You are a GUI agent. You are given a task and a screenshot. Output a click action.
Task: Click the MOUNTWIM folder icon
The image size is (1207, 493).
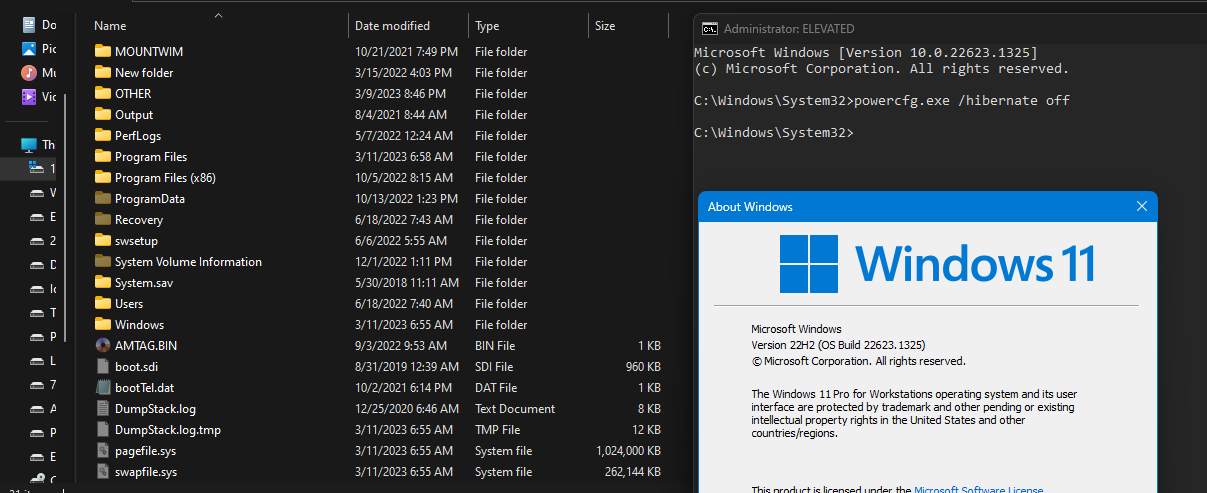pos(102,51)
